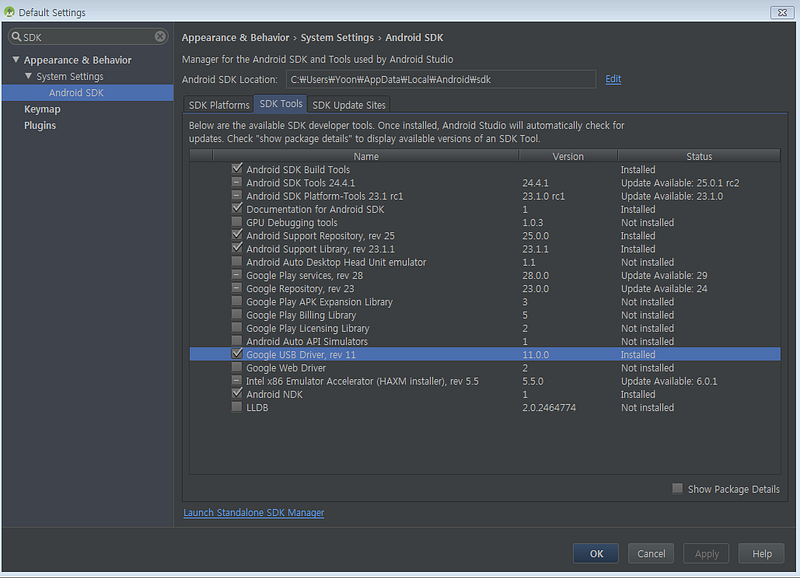Uncheck the Android NDK checkbox
Viewport: 800px width, 578px height.
pos(237,393)
